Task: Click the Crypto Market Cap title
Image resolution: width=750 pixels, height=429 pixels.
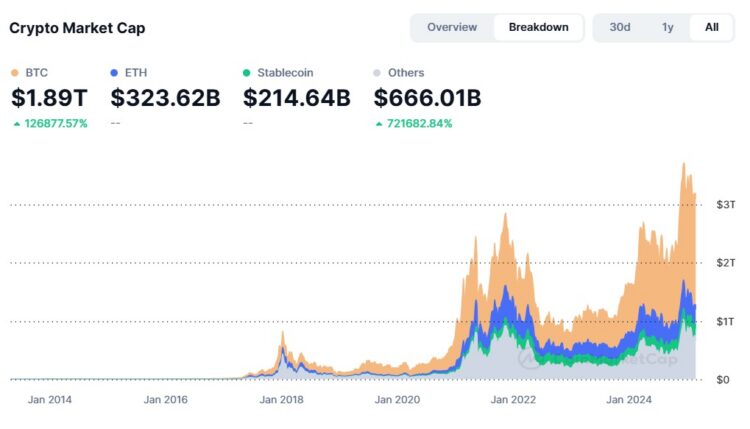Action: (77, 28)
